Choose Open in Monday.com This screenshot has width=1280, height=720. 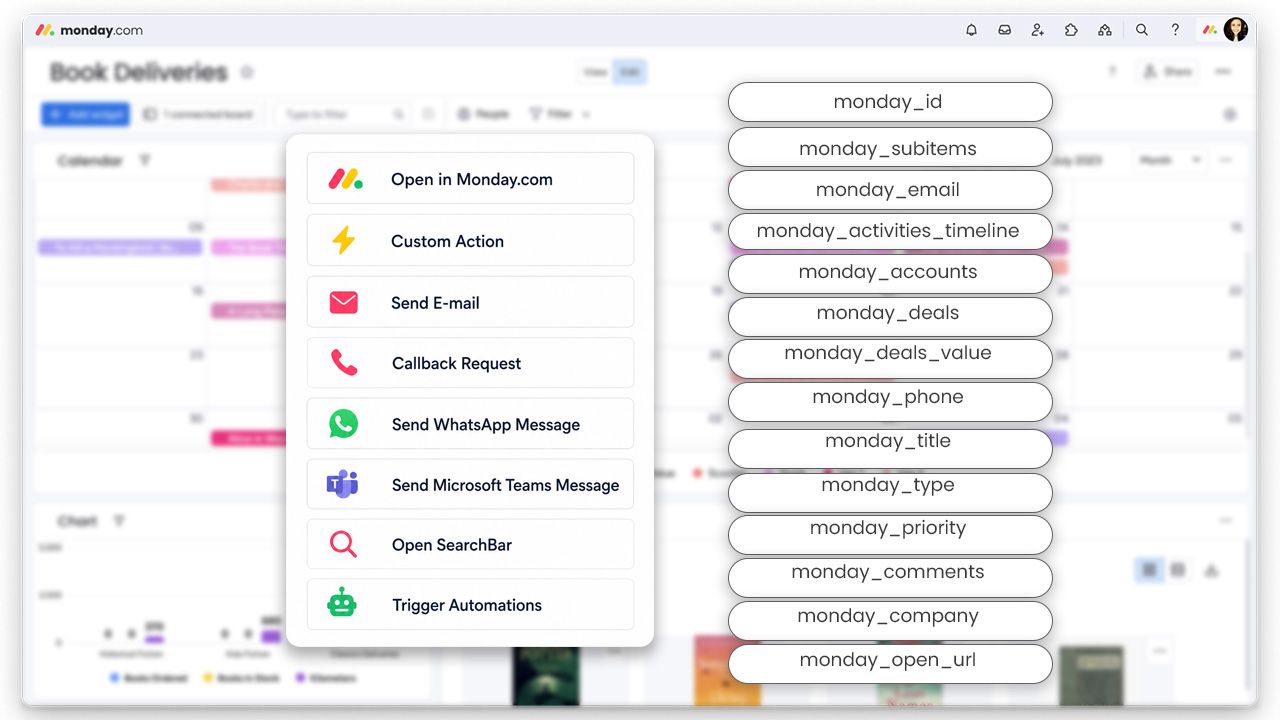[x=470, y=179]
